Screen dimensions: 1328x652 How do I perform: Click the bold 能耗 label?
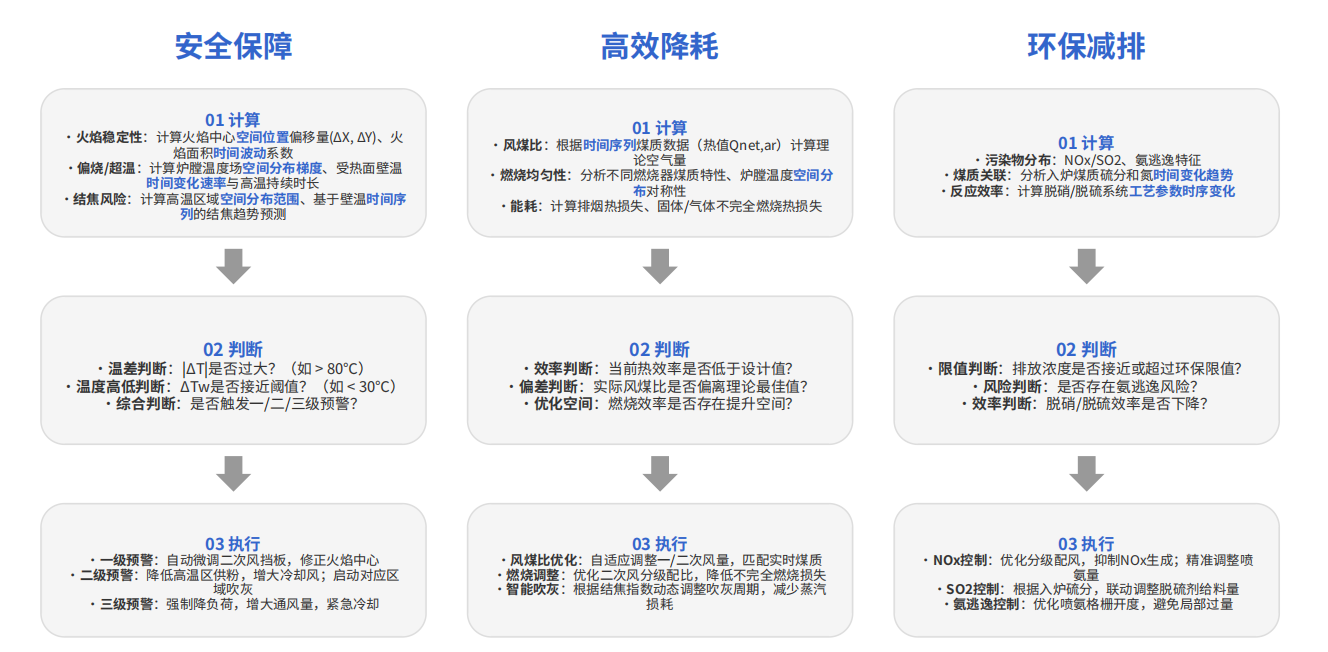[524, 206]
